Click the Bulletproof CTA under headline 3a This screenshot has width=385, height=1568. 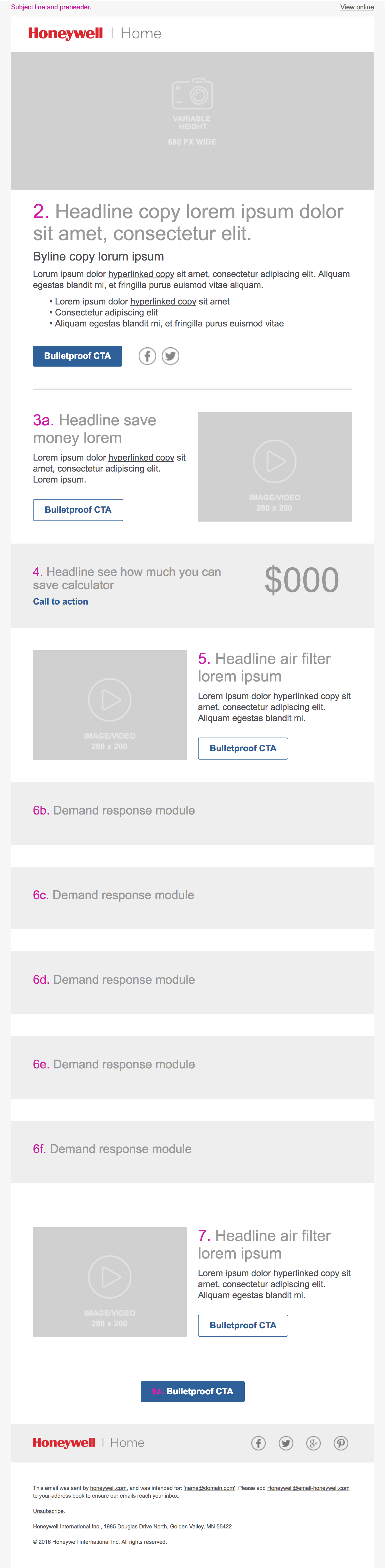(x=78, y=510)
